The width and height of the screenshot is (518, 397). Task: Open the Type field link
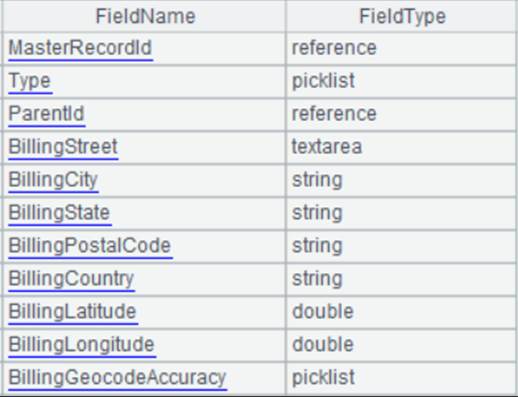(x=30, y=82)
